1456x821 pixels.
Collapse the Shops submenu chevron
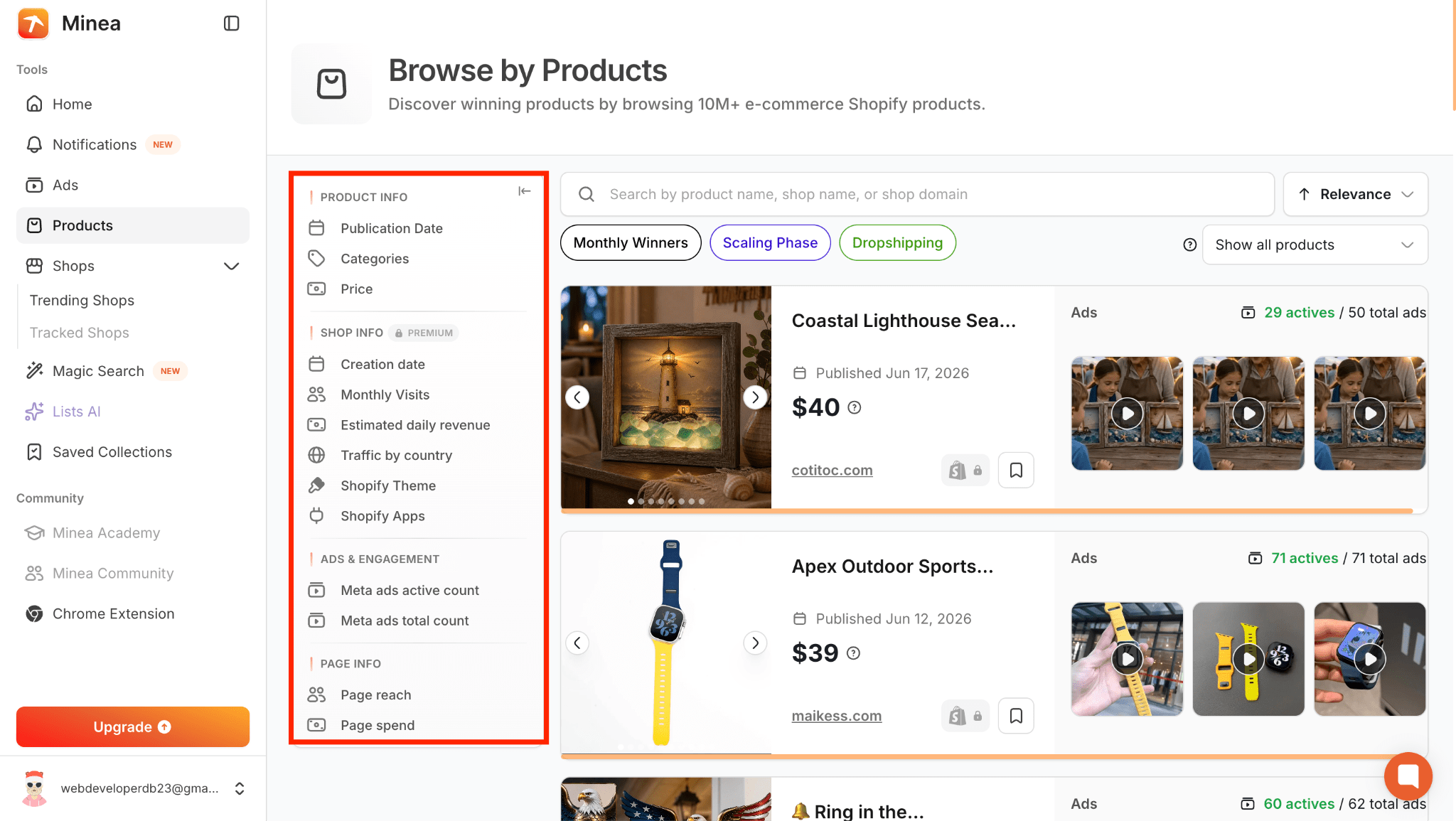pyautogui.click(x=231, y=266)
